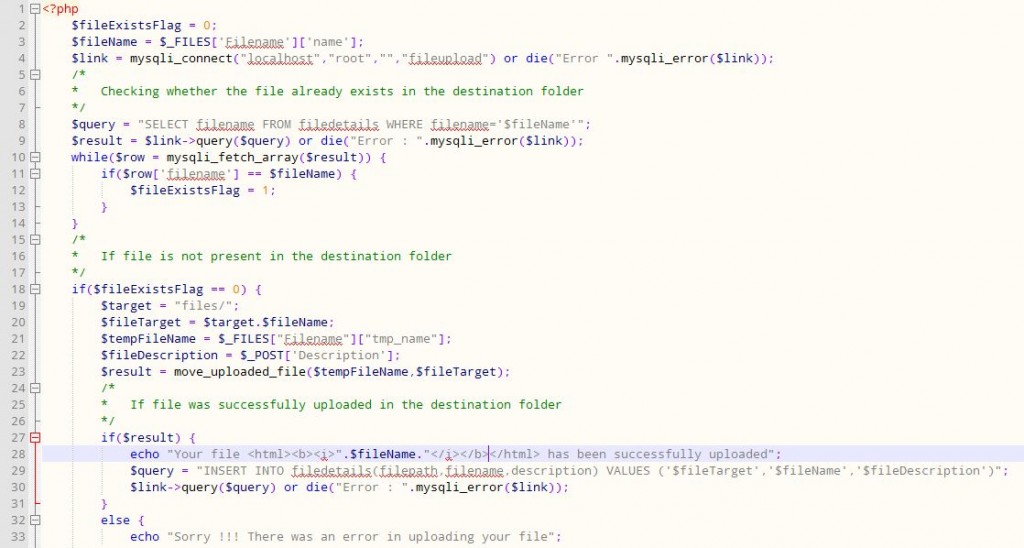Click line number 4 in the gutter

pos(22,58)
